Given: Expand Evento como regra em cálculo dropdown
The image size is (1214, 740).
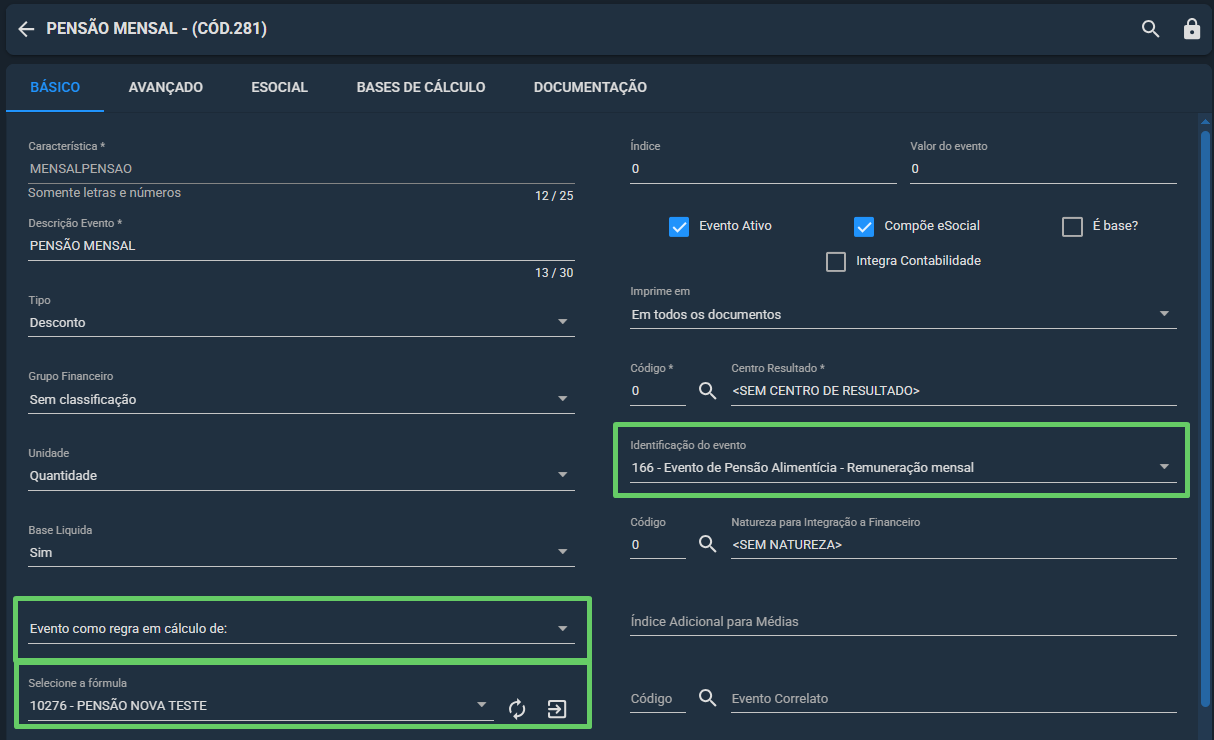Looking at the screenshot, I should (301, 629).
